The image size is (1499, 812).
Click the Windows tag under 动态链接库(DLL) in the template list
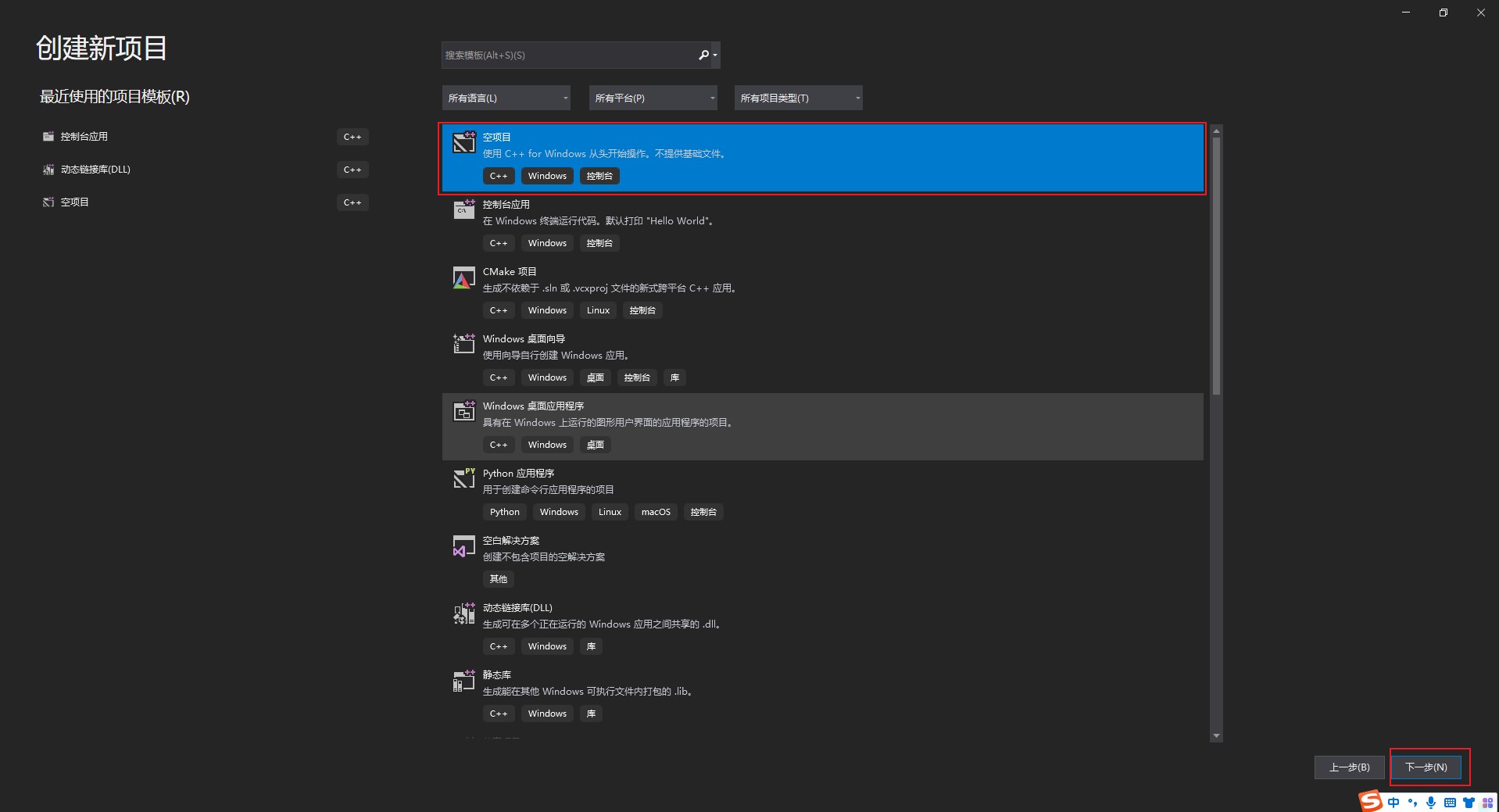coord(547,646)
